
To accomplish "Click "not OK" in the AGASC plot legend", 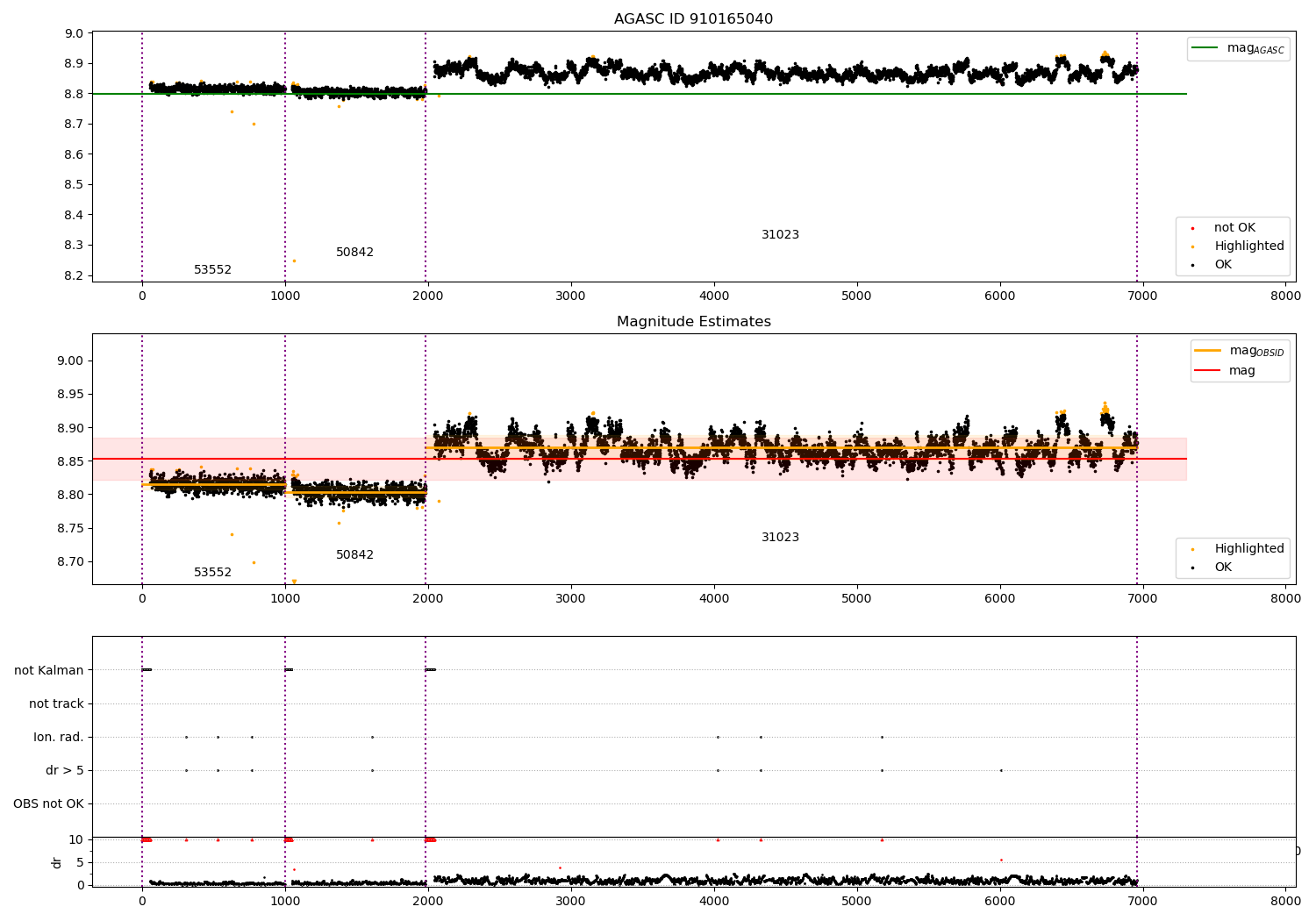I will click(1234, 228).
